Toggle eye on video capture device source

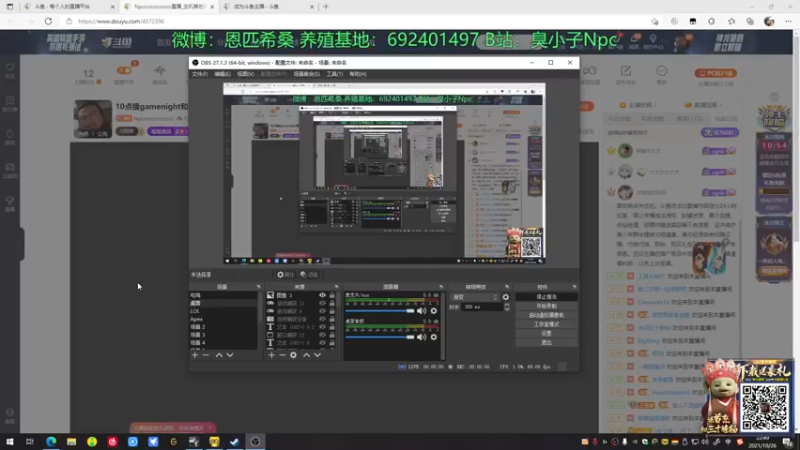coord(322,319)
